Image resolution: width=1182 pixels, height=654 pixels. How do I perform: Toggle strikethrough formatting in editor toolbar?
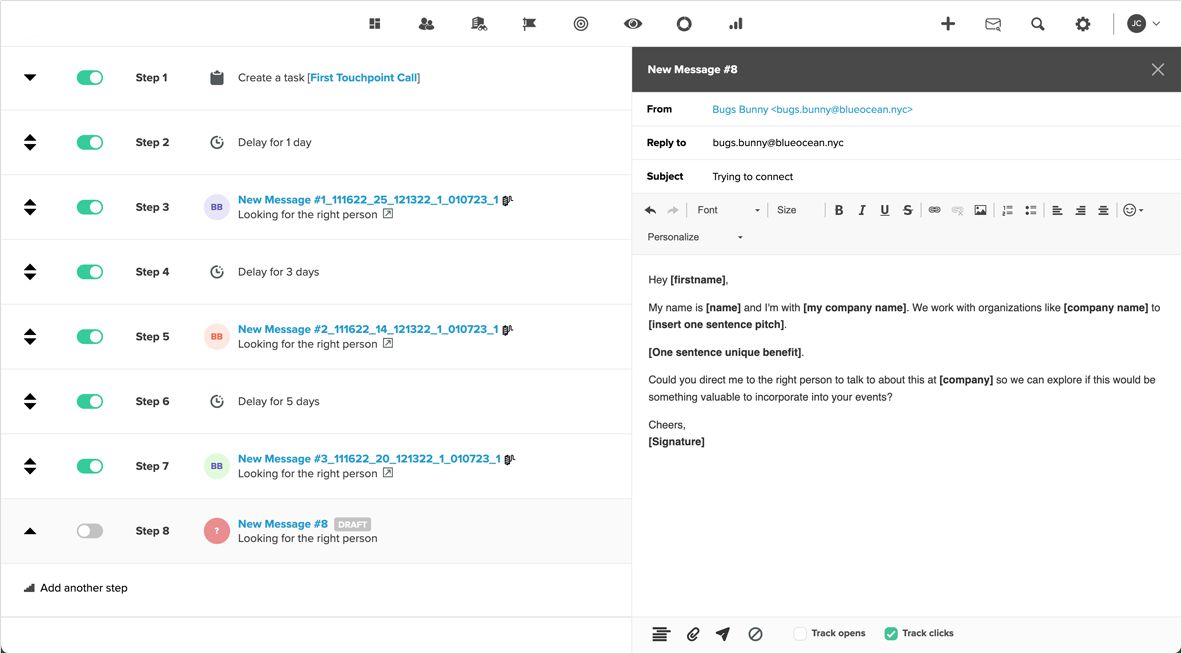click(908, 210)
